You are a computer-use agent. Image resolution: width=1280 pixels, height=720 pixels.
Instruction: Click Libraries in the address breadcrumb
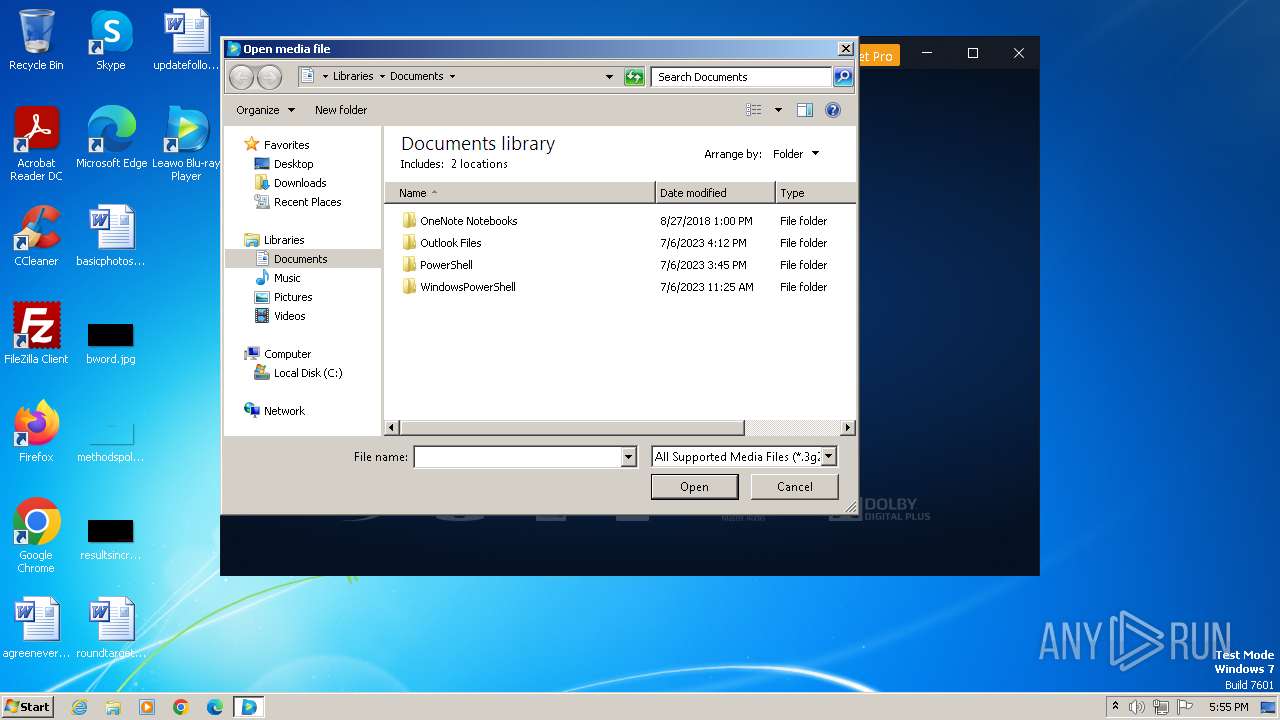[353, 77]
